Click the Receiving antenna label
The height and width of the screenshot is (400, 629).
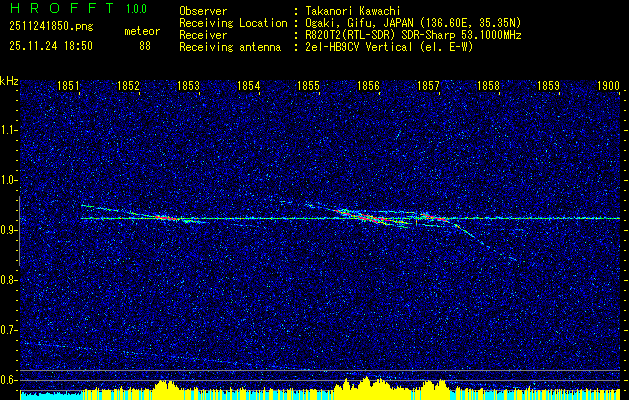click(230, 47)
